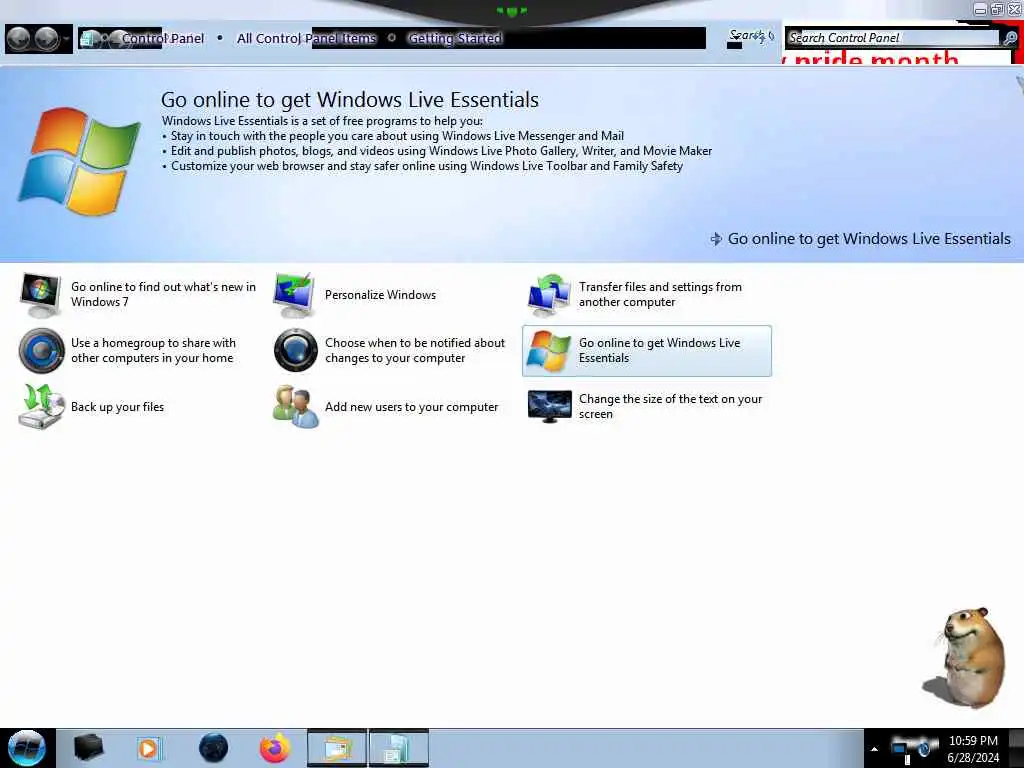
Task: Click the Back navigation arrow
Action: 19,39
